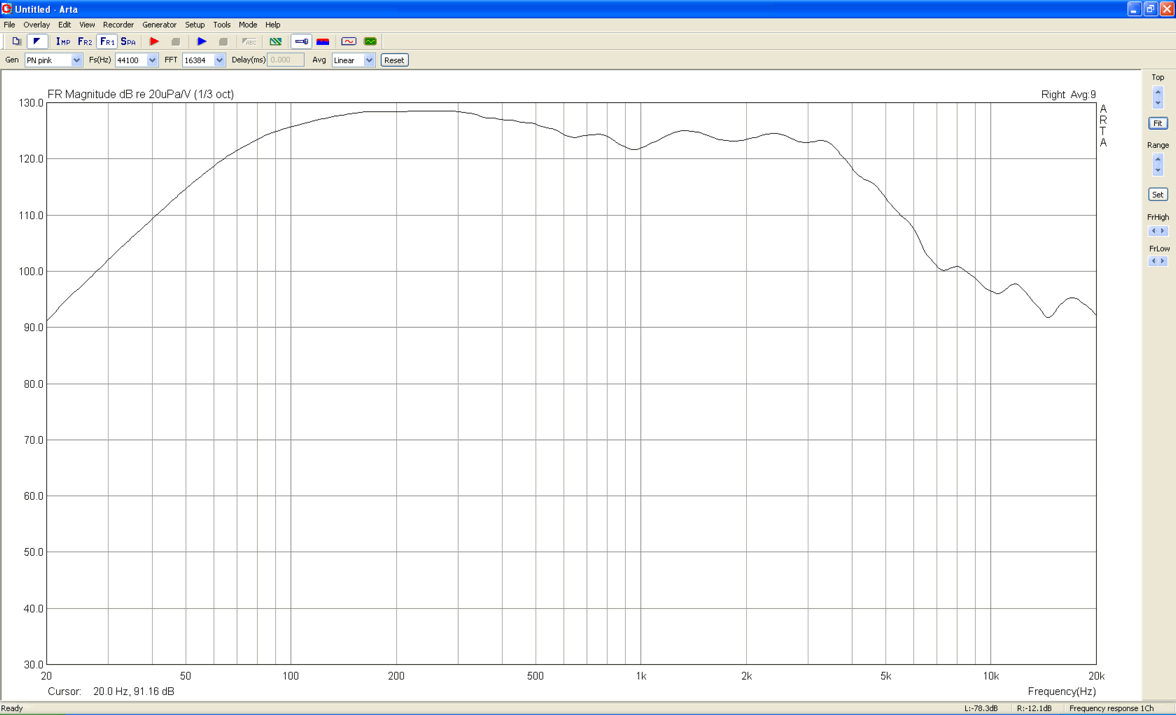
Task: Click the Delay(ms) input field
Action: tap(286, 60)
